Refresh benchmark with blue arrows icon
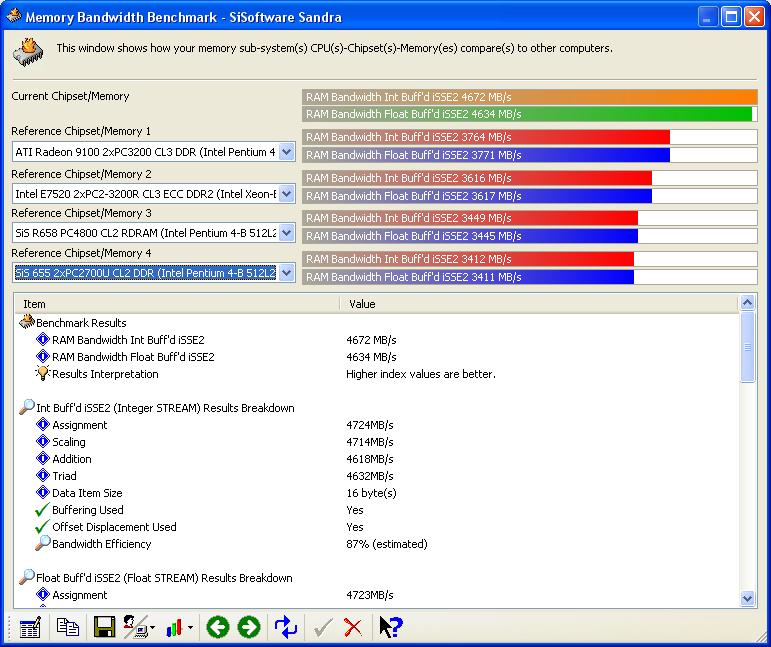 (x=286, y=627)
